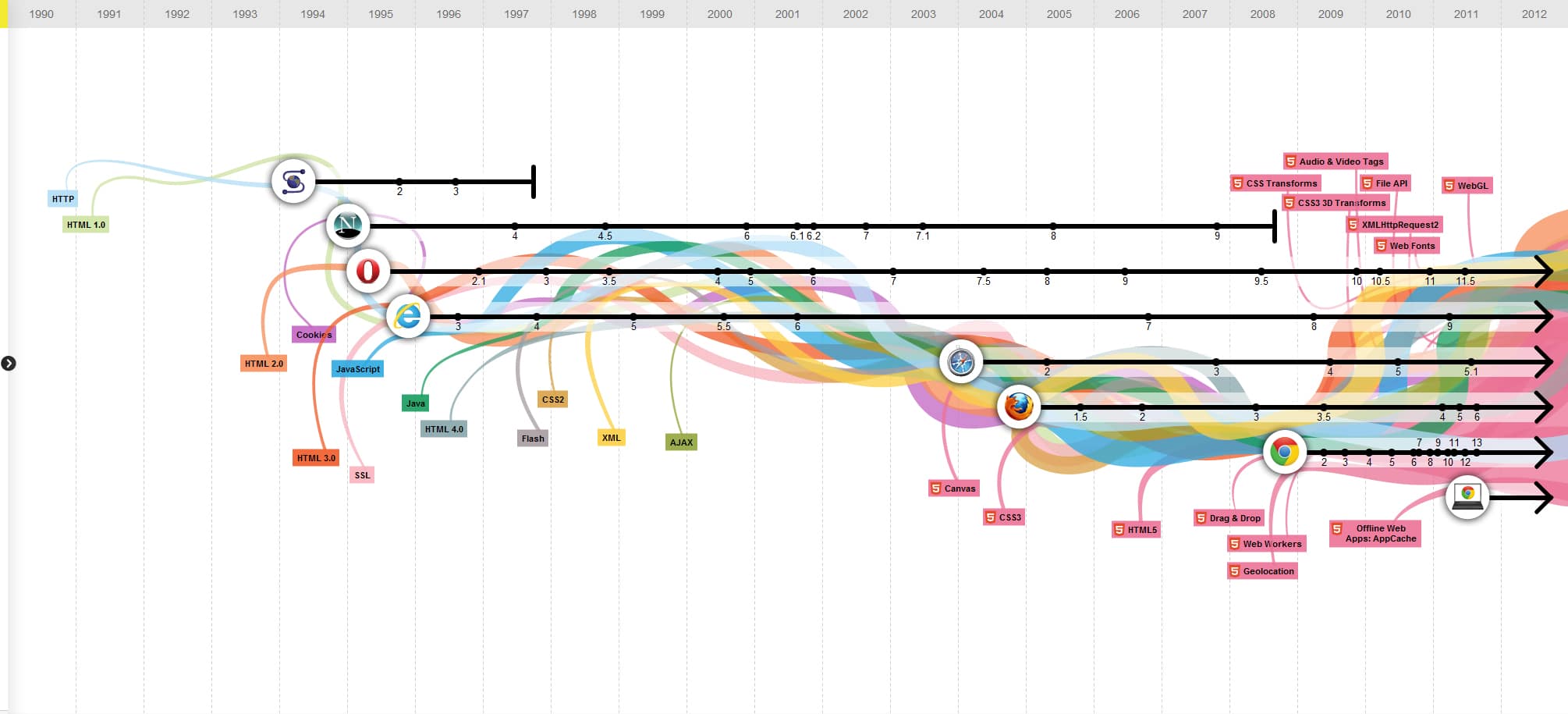1568x714 pixels.
Task: Expand the timeline using the left chevron arrow
Action: 9,362
